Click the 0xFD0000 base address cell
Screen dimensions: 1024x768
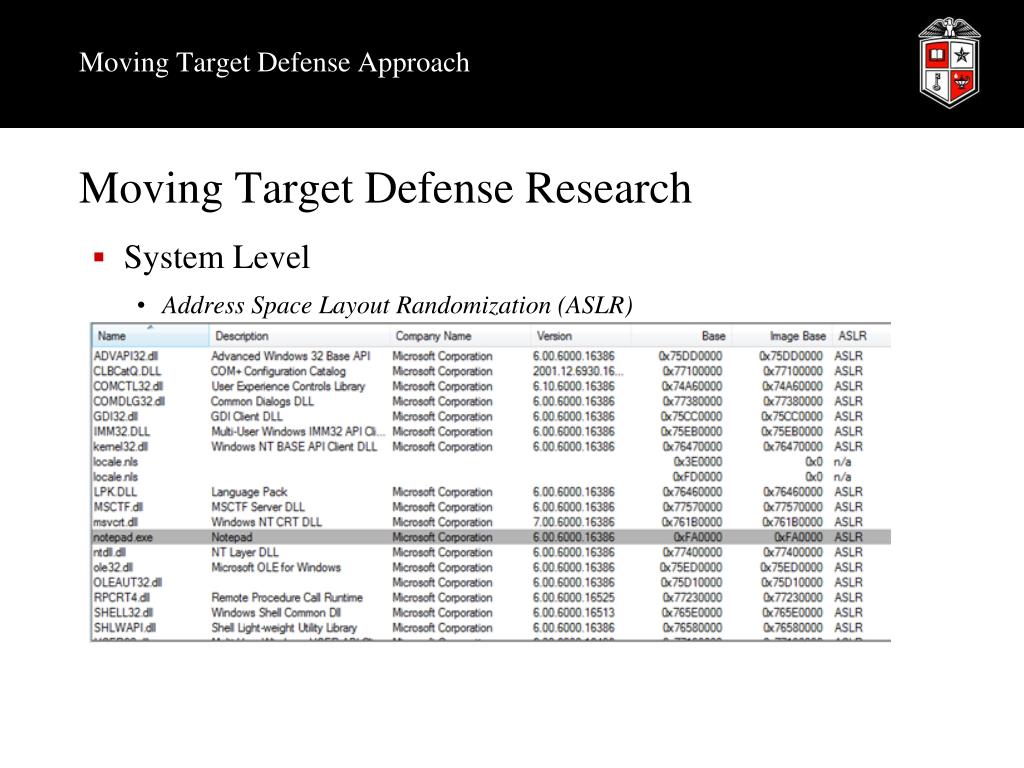click(697, 476)
